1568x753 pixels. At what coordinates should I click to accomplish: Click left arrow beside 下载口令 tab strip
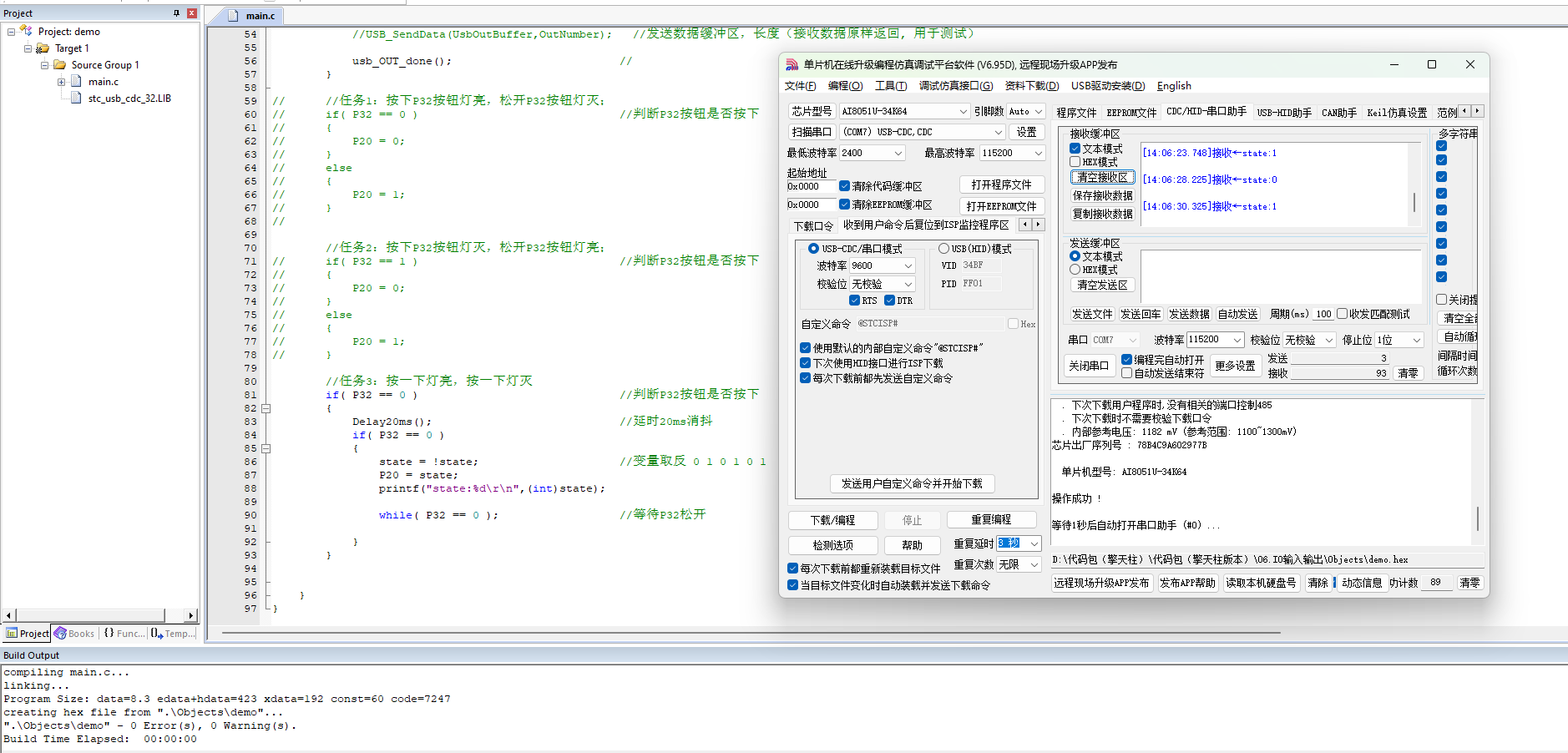click(x=1025, y=225)
